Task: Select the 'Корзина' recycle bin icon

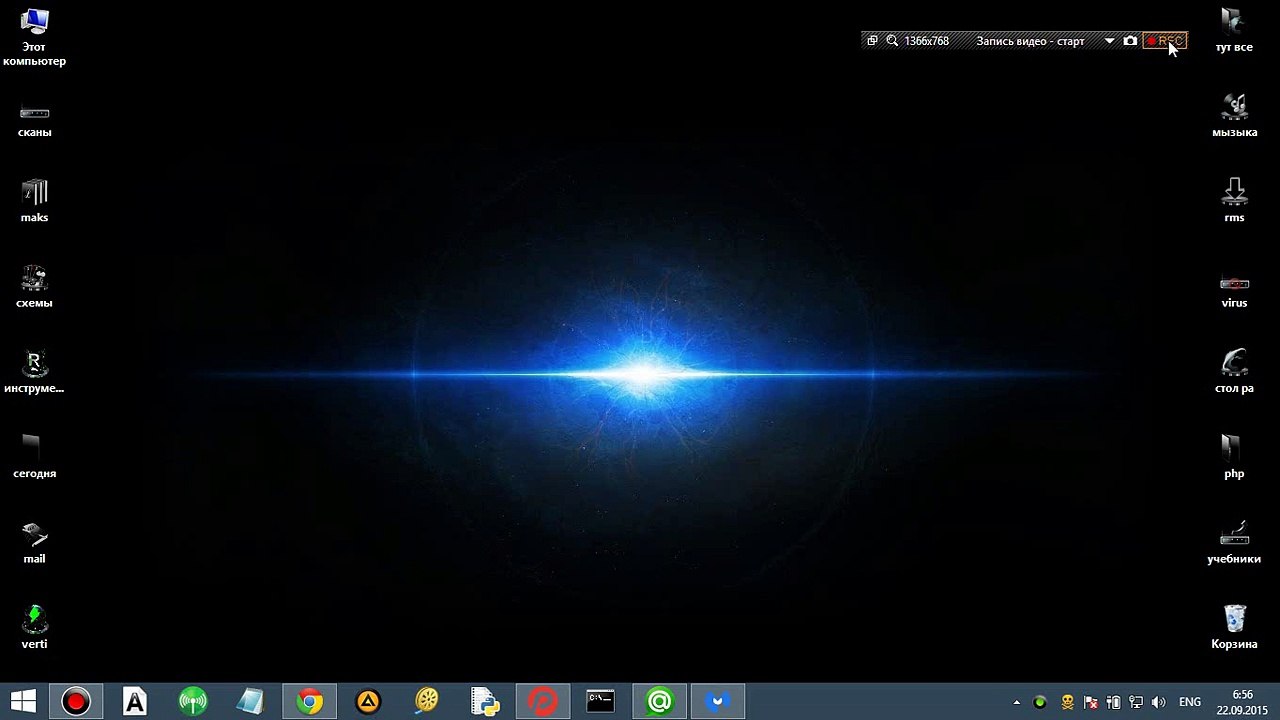Action: pos(1234,628)
